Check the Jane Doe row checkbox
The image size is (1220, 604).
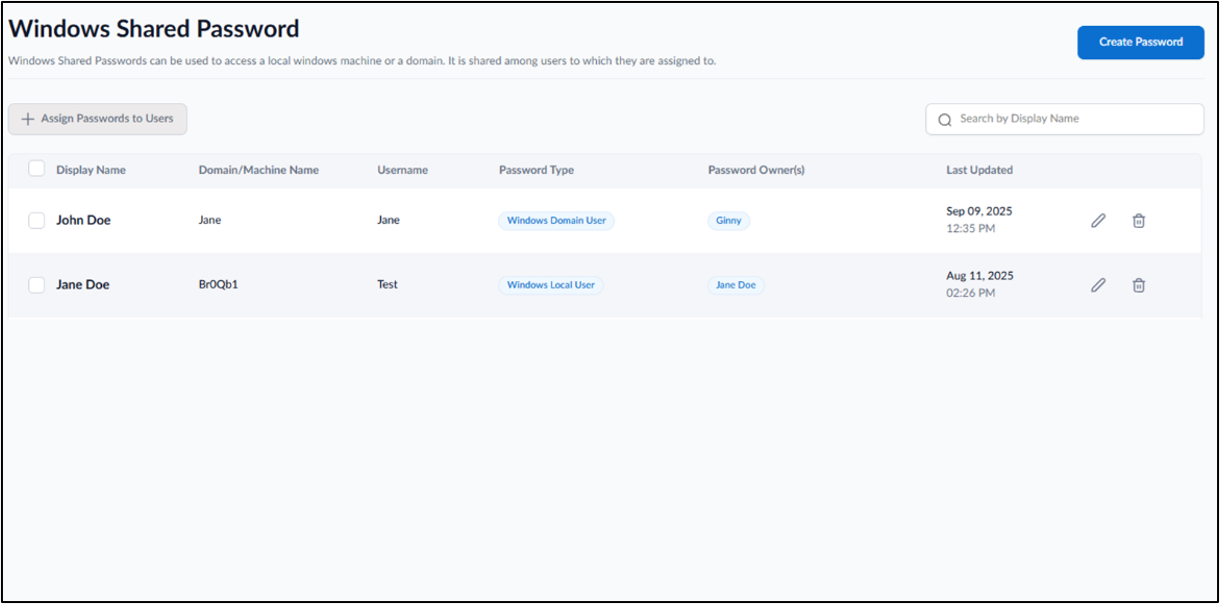37,285
